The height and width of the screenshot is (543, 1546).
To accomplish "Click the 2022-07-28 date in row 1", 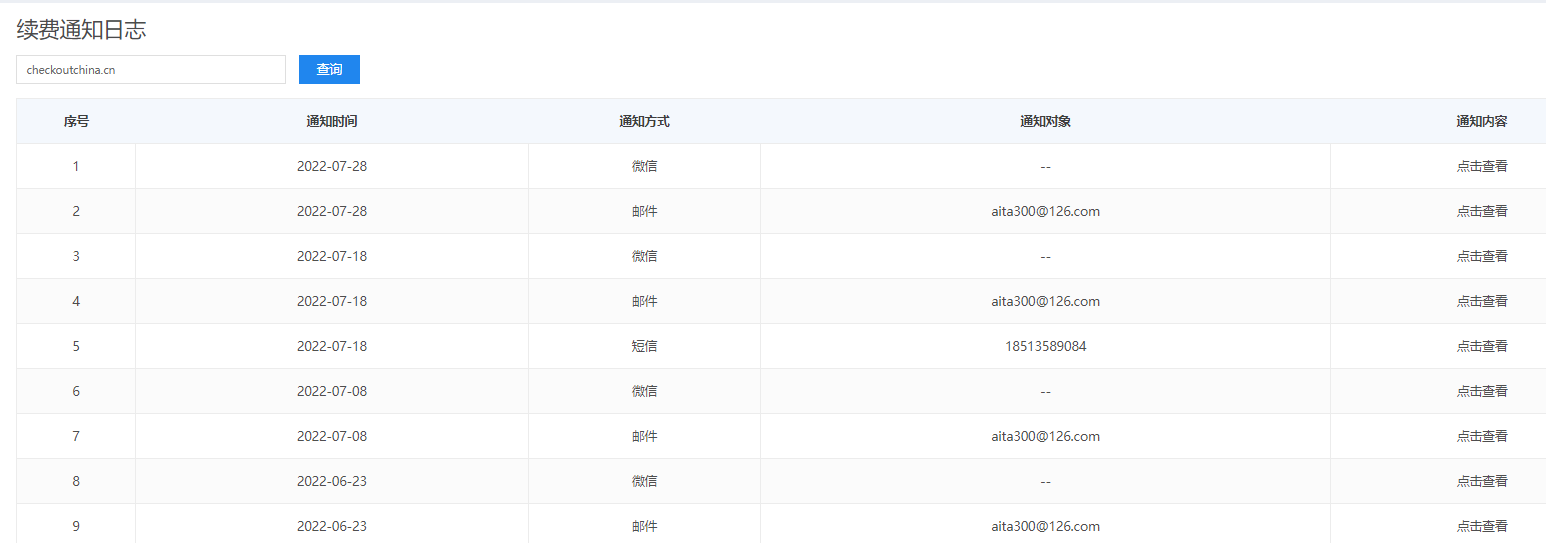I will click(x=331, y=167).
